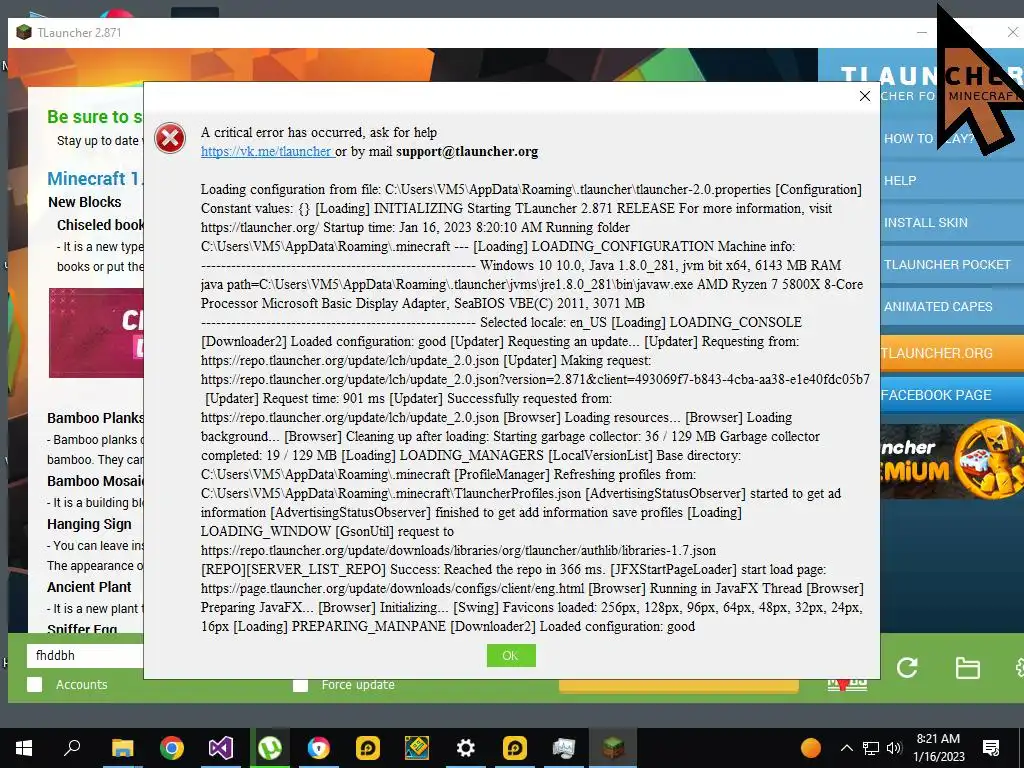The image size is (1024, 768).
Task: Open Windows taskbar search
Action: coord(72,748)
